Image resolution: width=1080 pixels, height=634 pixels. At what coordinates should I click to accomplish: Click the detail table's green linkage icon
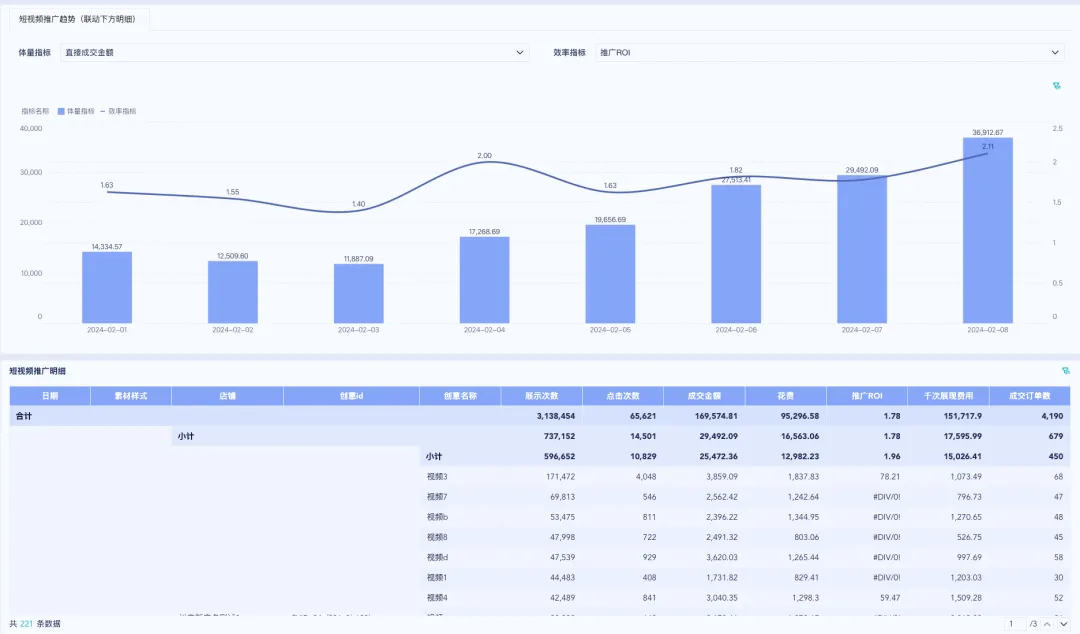coord(1065,370)
